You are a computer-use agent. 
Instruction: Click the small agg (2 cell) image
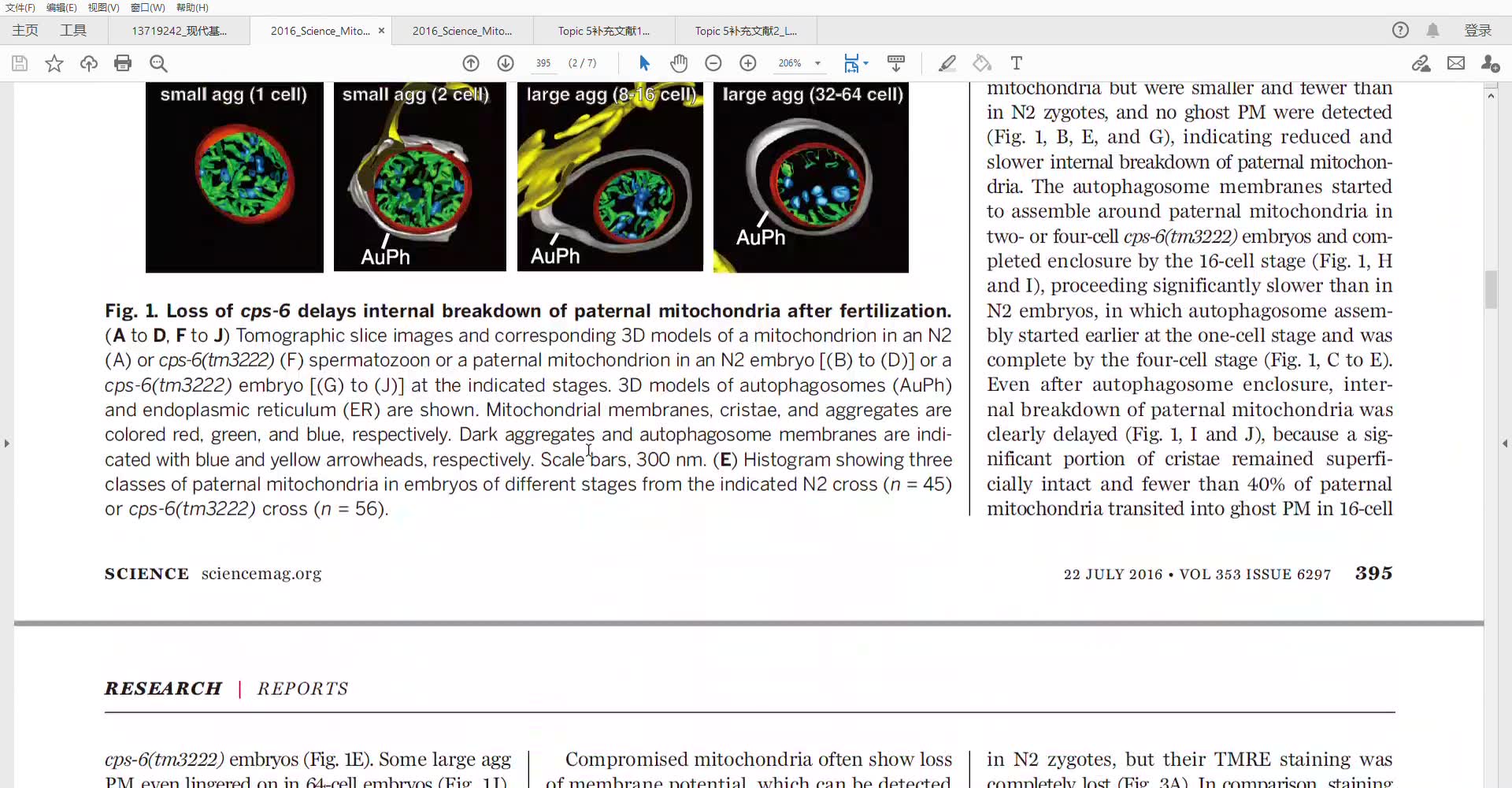click(420, 177)
